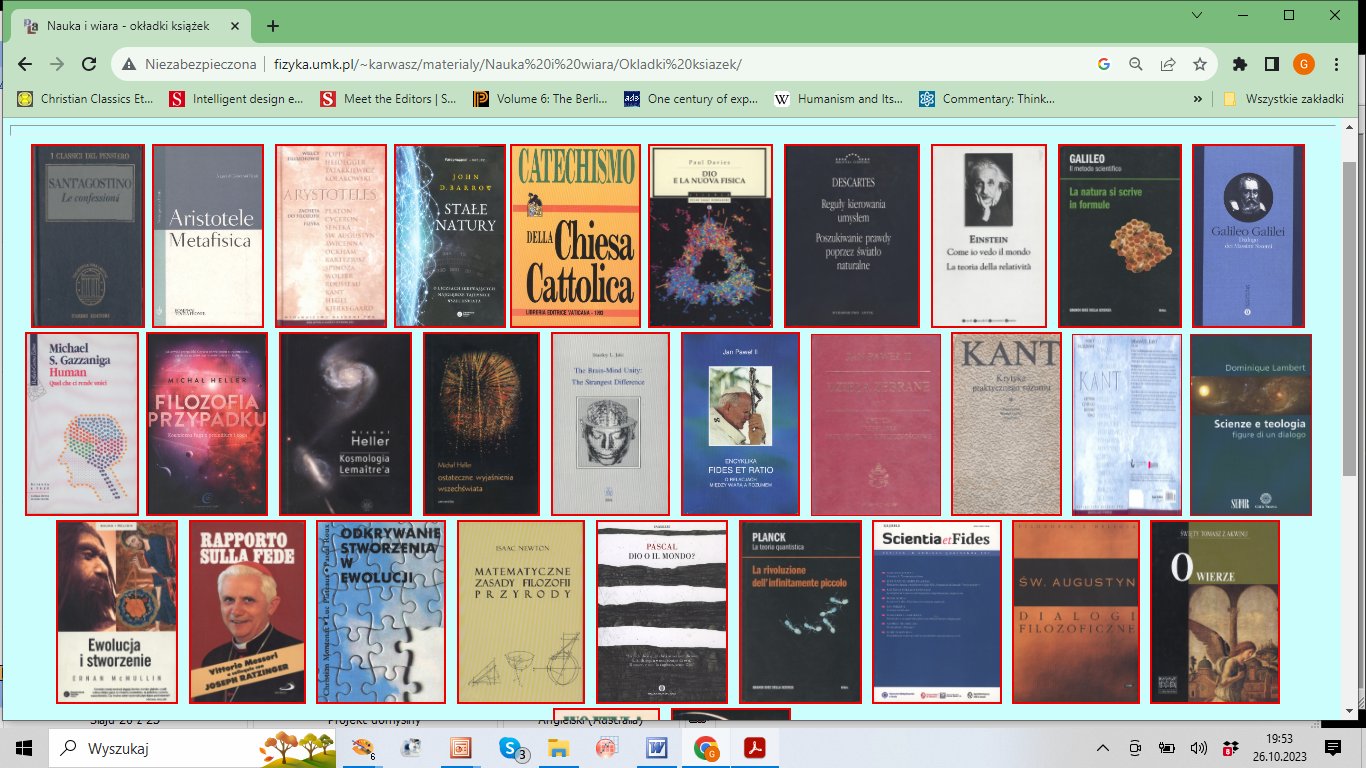Open the Volume 6: The Berli... bookmark

click(541, 99)
